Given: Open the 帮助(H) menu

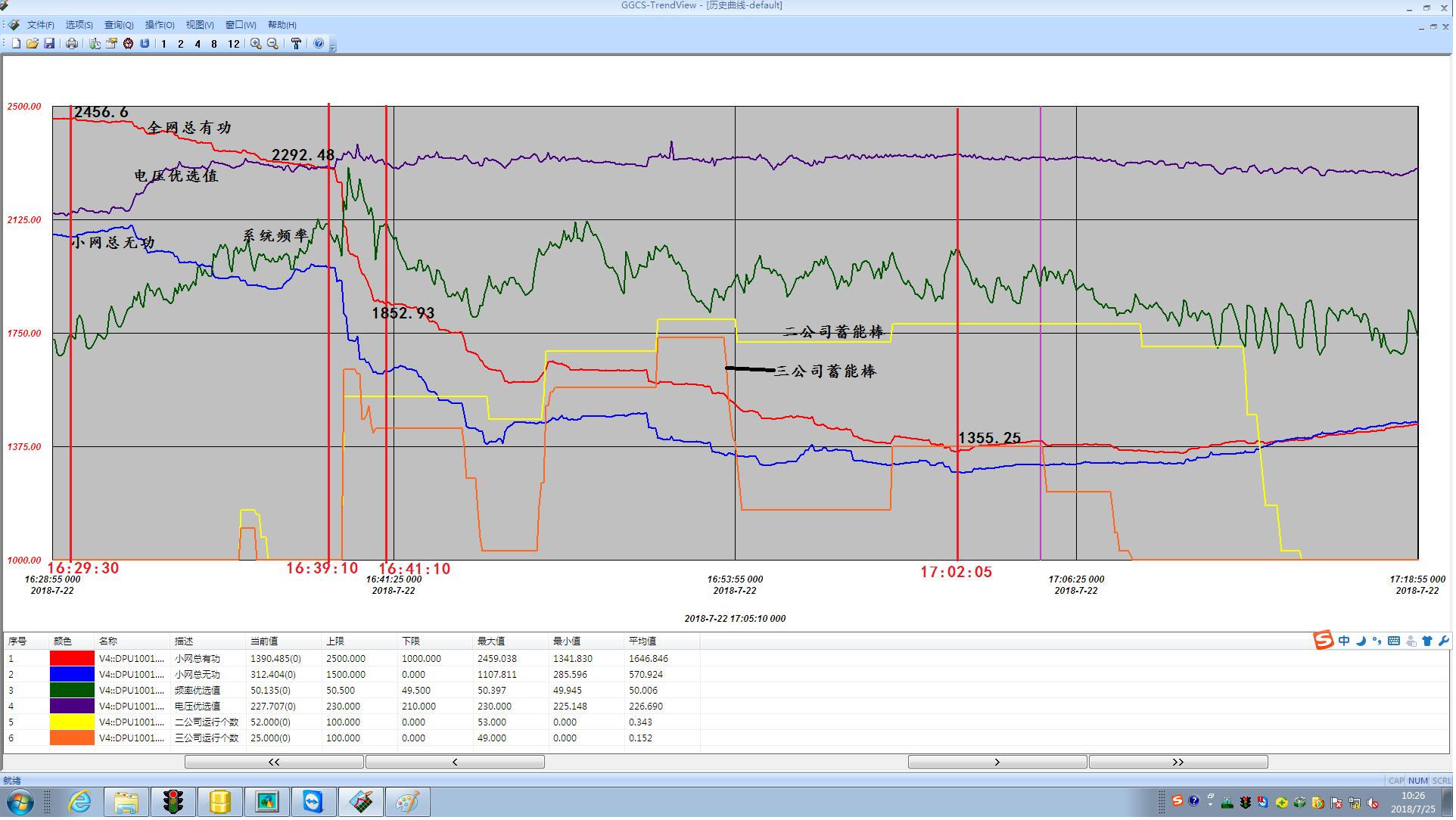Looking at the screenshot, I should coord(282,25).
